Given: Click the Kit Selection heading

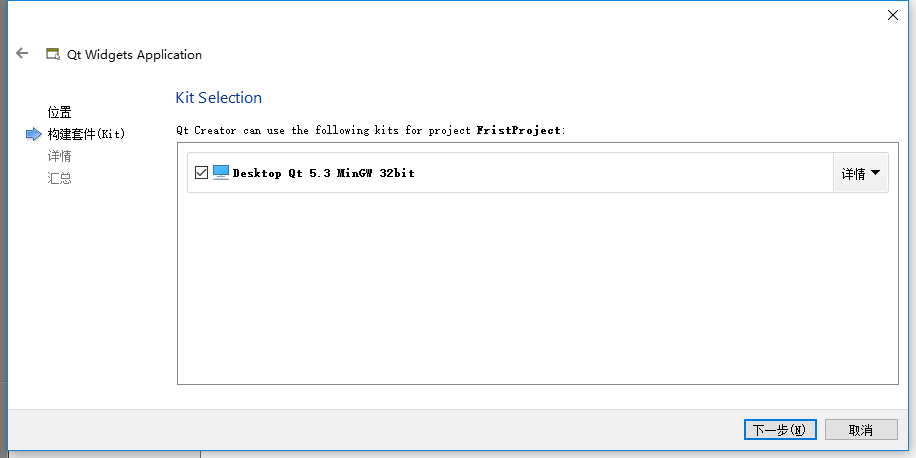Looking at the screenshot, I should tap(218, 98).
